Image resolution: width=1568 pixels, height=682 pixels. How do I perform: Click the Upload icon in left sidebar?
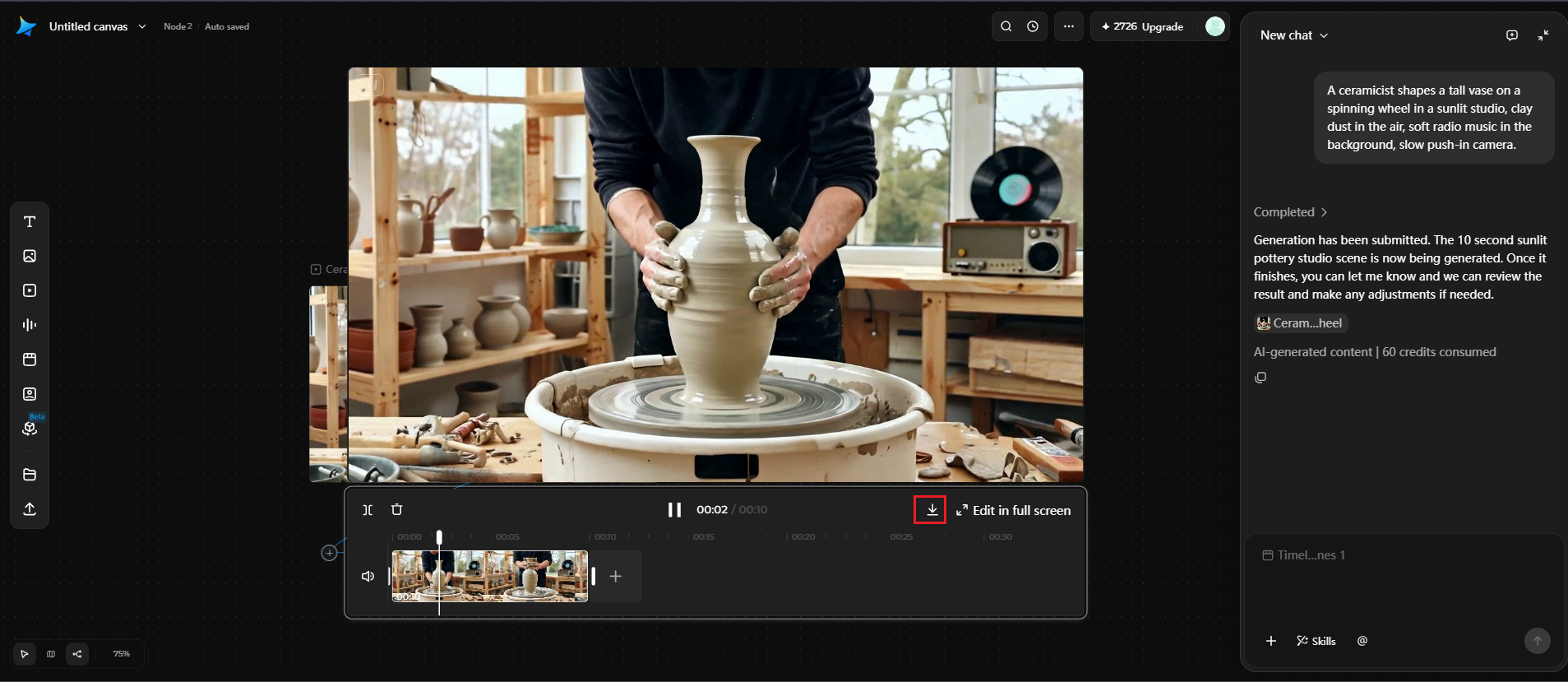(30, 509)
